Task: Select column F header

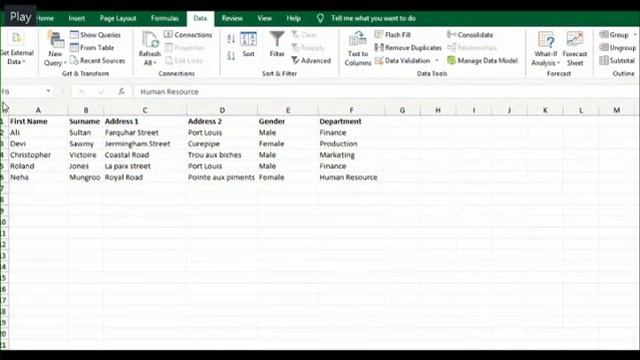Action: coord(351,110)
